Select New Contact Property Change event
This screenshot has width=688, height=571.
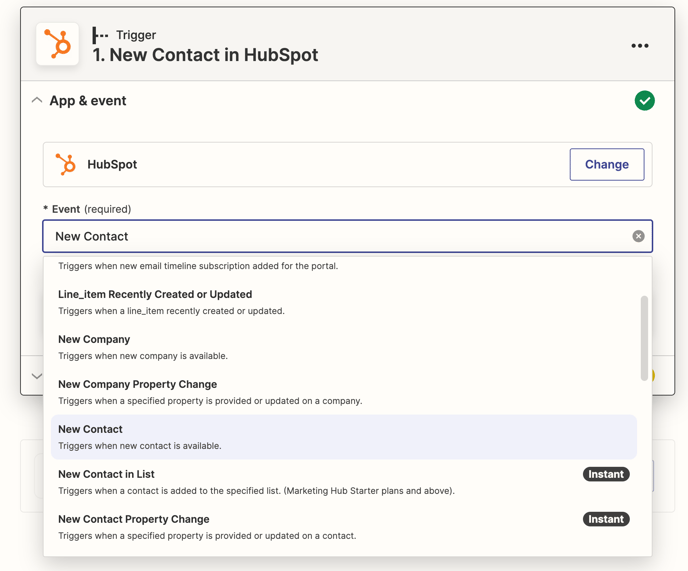[344, 527]
